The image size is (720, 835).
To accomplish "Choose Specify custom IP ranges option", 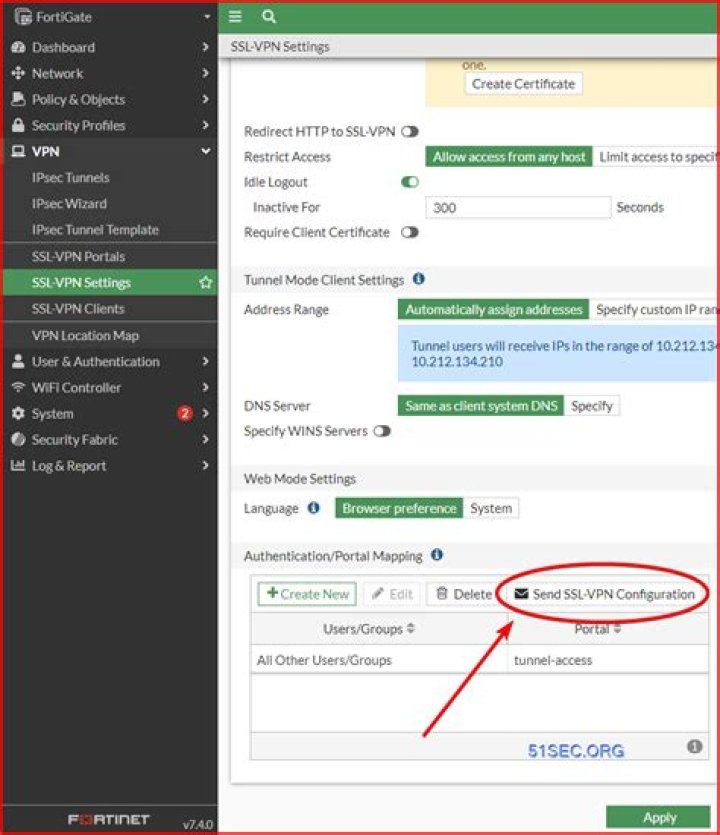I will point(654,309).
